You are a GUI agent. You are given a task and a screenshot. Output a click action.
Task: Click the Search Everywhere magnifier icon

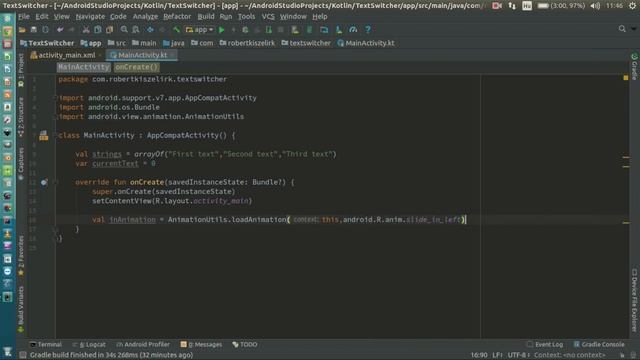(622, 29)
